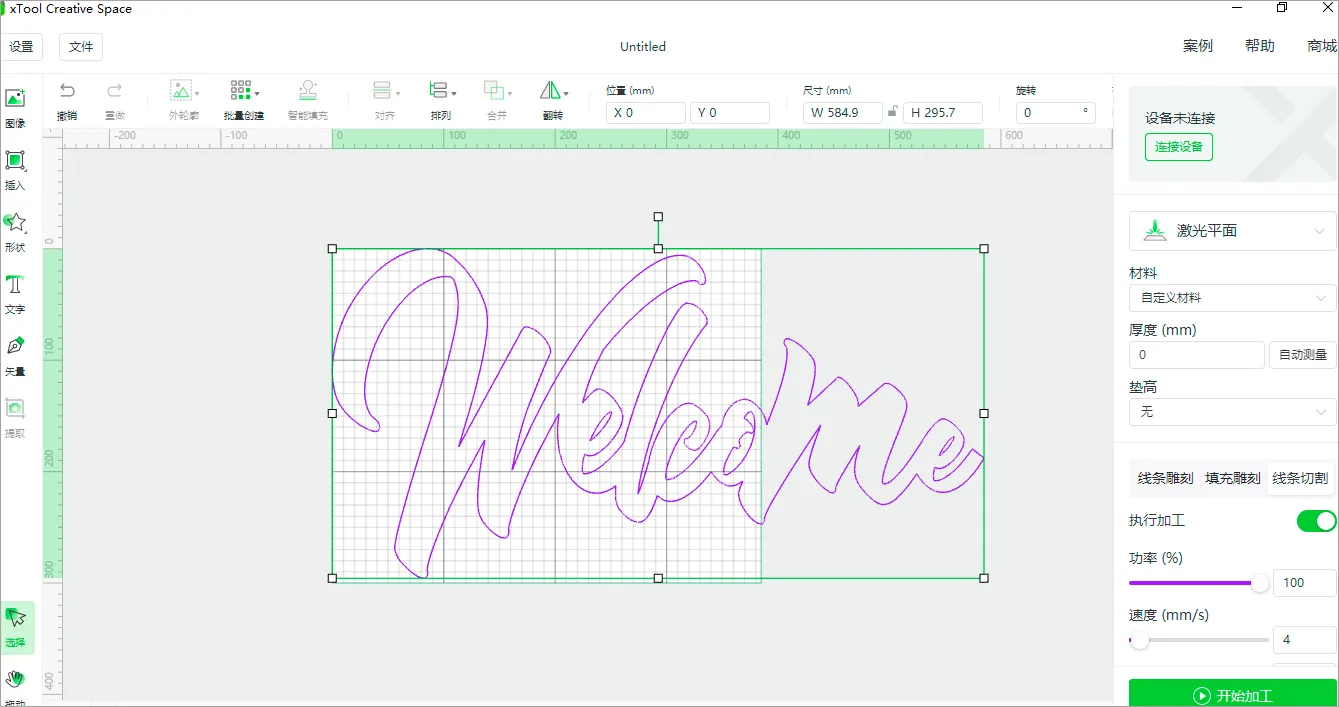Screen dimensions: 1339x707
Task: Expand the 排列 dropdown arrow
Action: click(454, 93)
